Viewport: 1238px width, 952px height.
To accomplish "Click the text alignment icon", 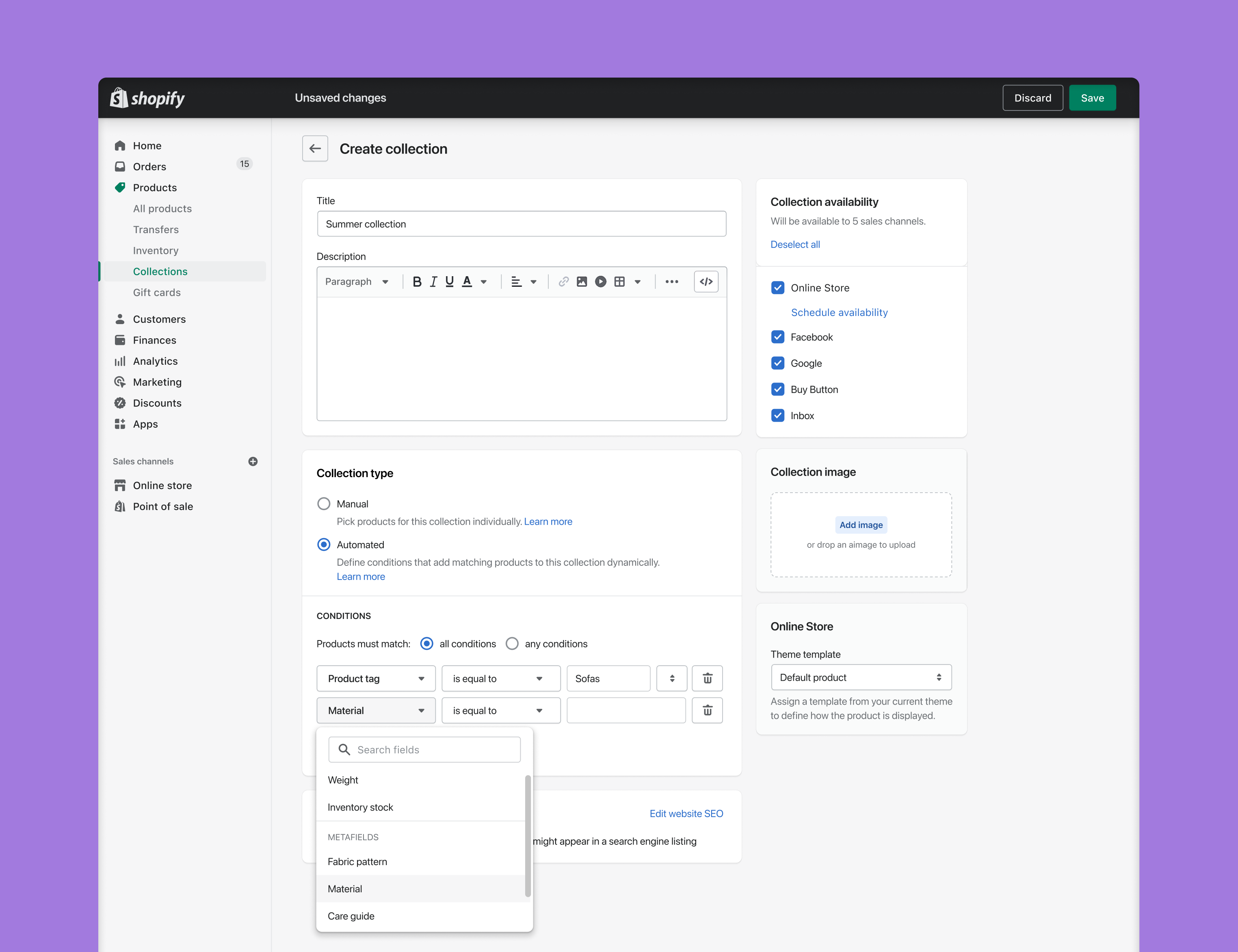I will [516, 281].
